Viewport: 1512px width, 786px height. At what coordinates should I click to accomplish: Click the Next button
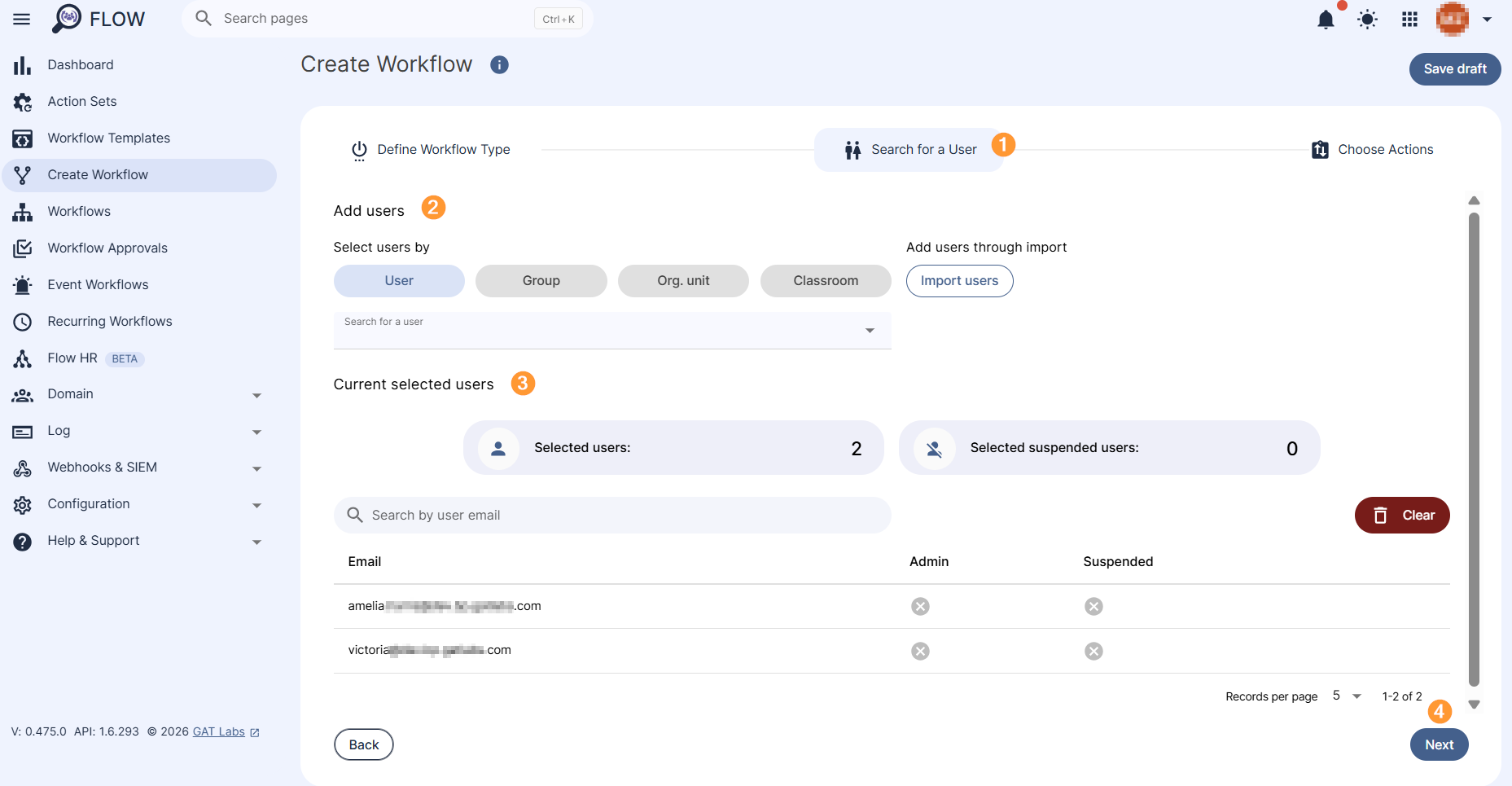coord(1439,744)
